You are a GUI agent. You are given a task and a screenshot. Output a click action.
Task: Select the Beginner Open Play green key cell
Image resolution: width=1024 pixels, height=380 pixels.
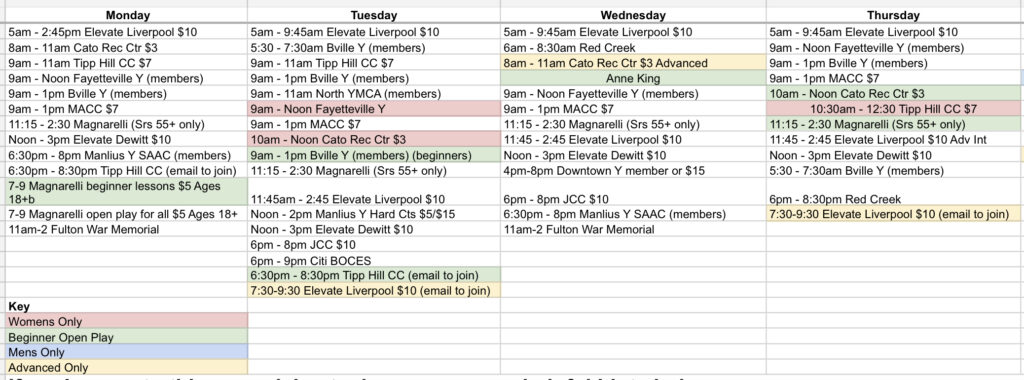[x=127, y=337]
